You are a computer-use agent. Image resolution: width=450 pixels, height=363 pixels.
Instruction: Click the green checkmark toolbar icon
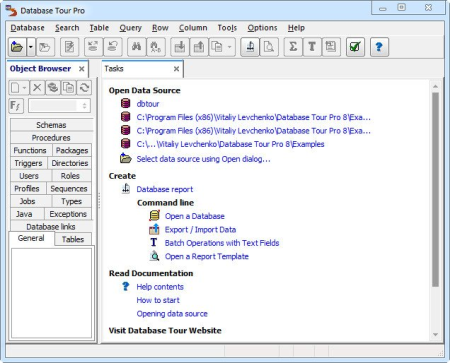355,47
